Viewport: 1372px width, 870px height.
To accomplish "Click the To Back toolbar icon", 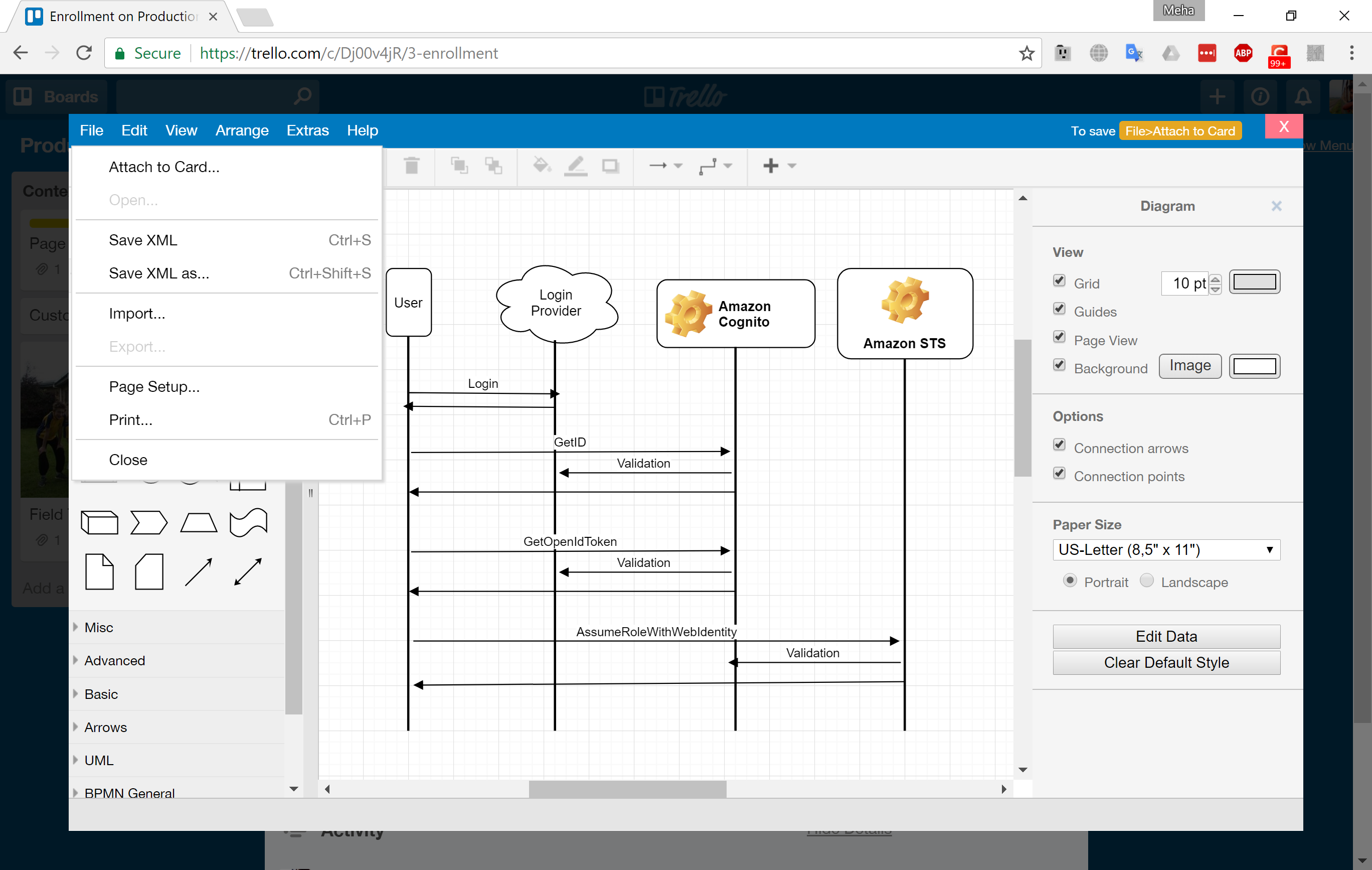I will [x=493, y=166].
